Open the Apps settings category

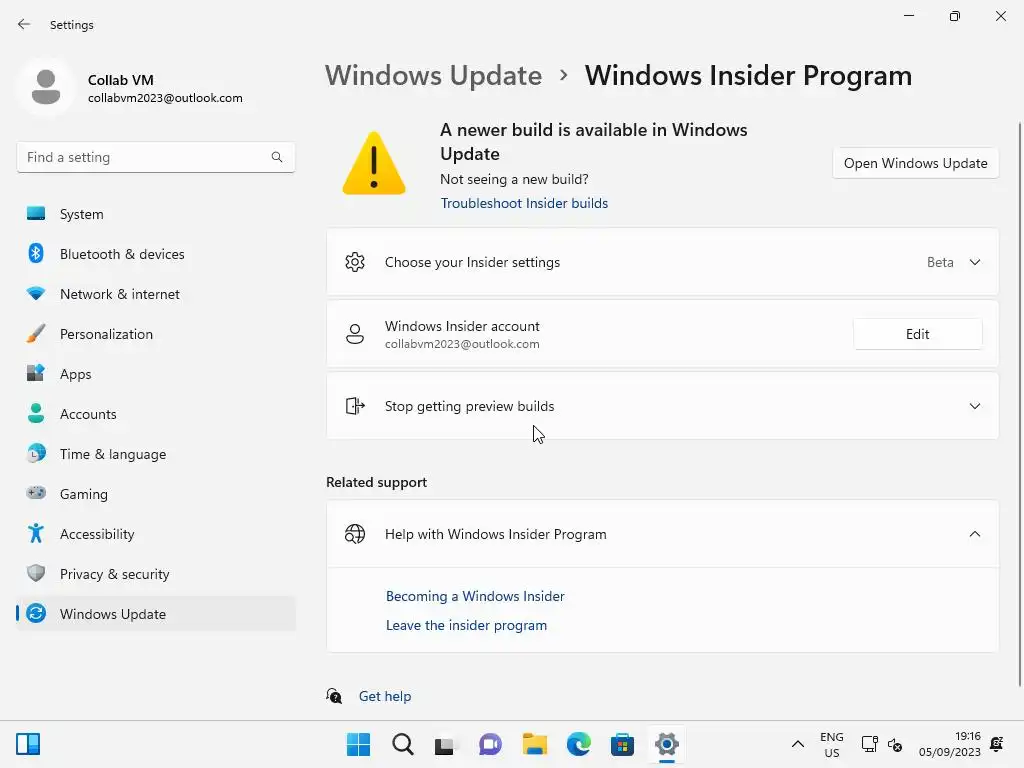(155, 374)
